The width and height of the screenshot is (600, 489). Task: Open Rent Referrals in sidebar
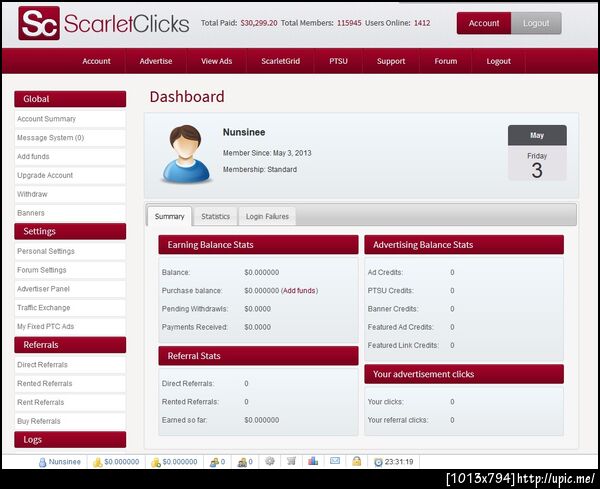pos(70,402)
